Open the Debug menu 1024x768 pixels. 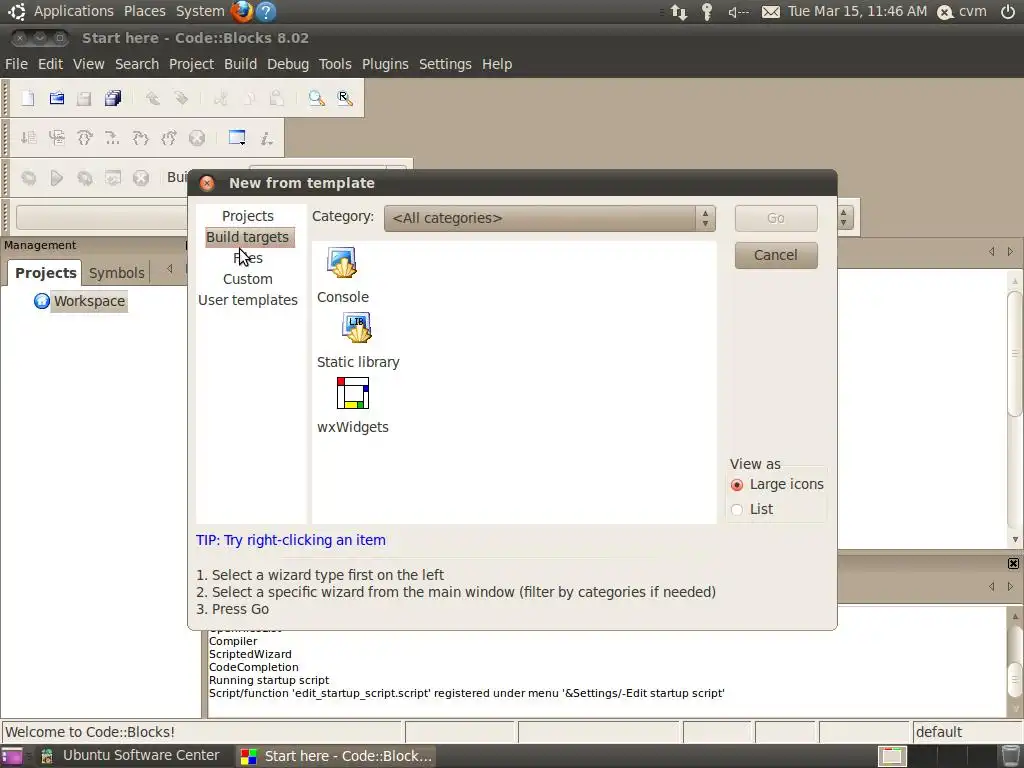(288, 64)
